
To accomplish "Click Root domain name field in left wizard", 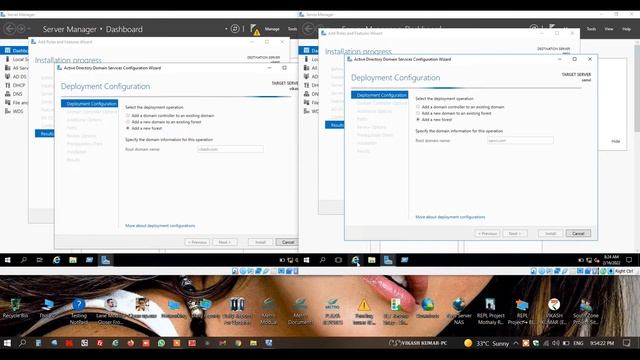I will (x=230, y=149).
